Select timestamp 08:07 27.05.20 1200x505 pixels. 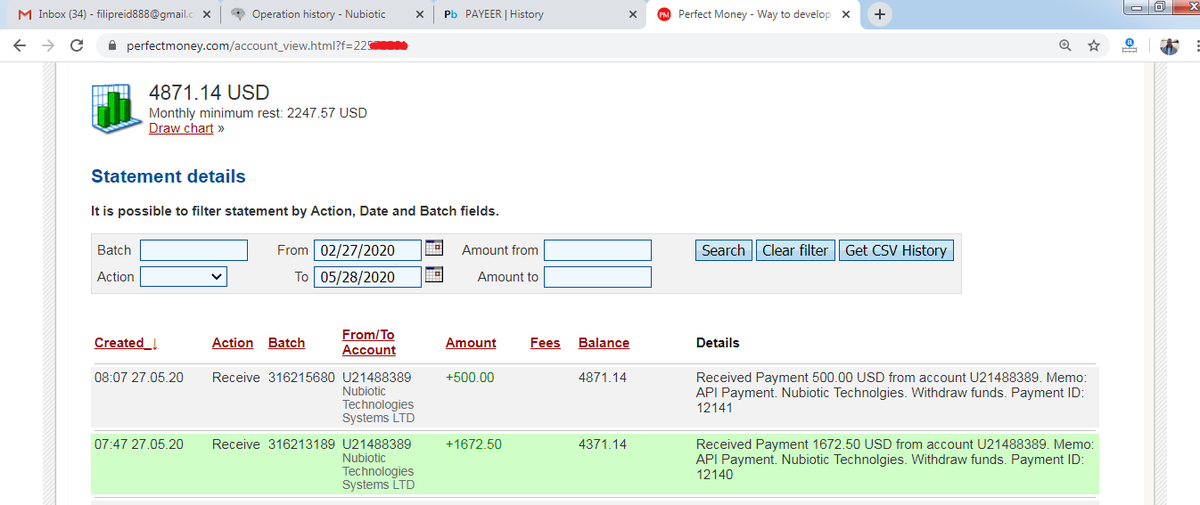138,378
